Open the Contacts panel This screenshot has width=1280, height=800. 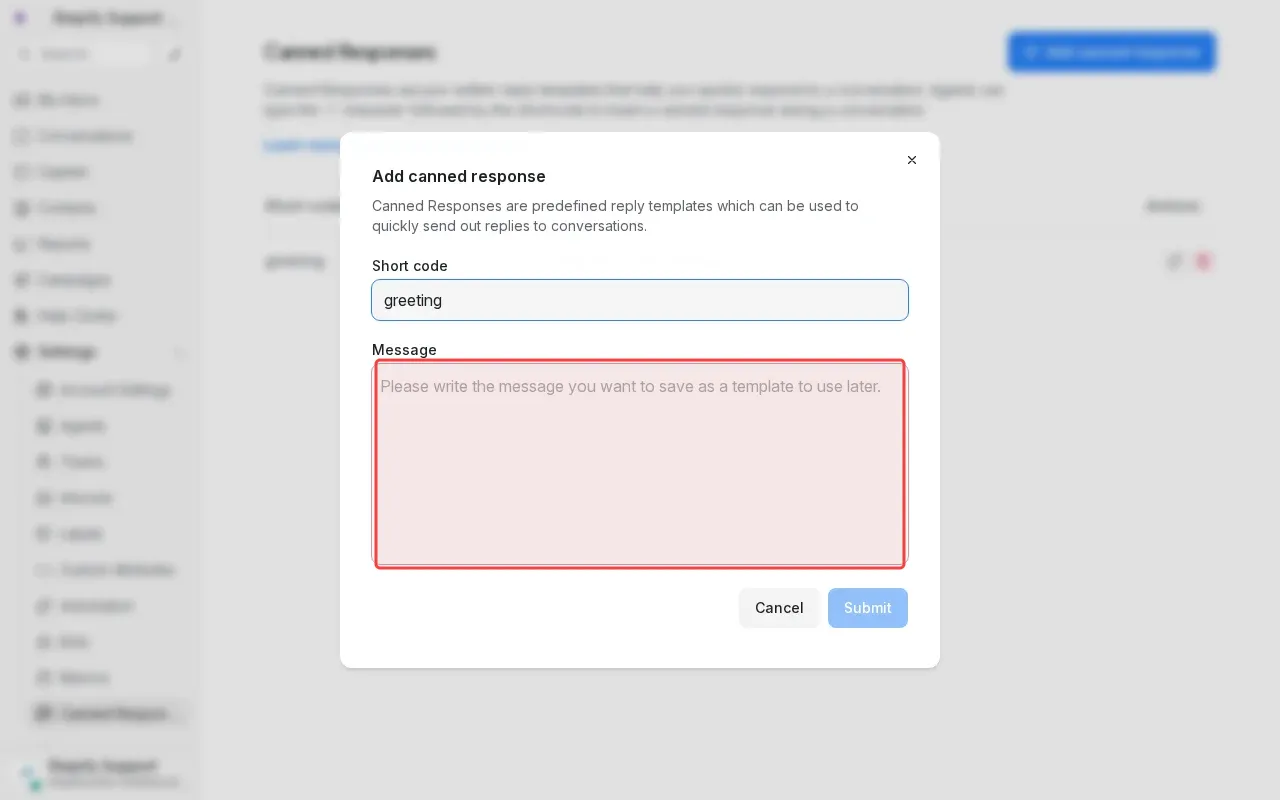click(67, 208)
